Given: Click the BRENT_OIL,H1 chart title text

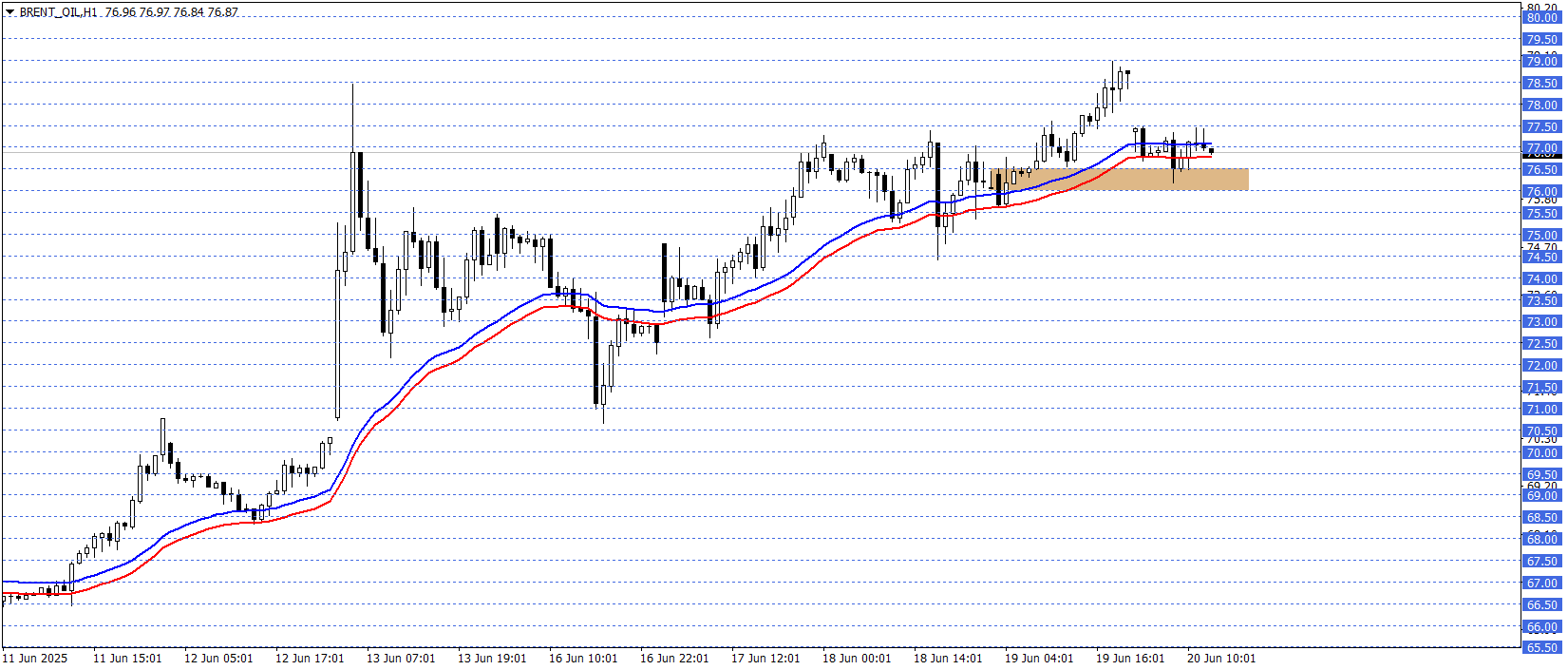Looking at the screenshot, I should click(59, 12).
